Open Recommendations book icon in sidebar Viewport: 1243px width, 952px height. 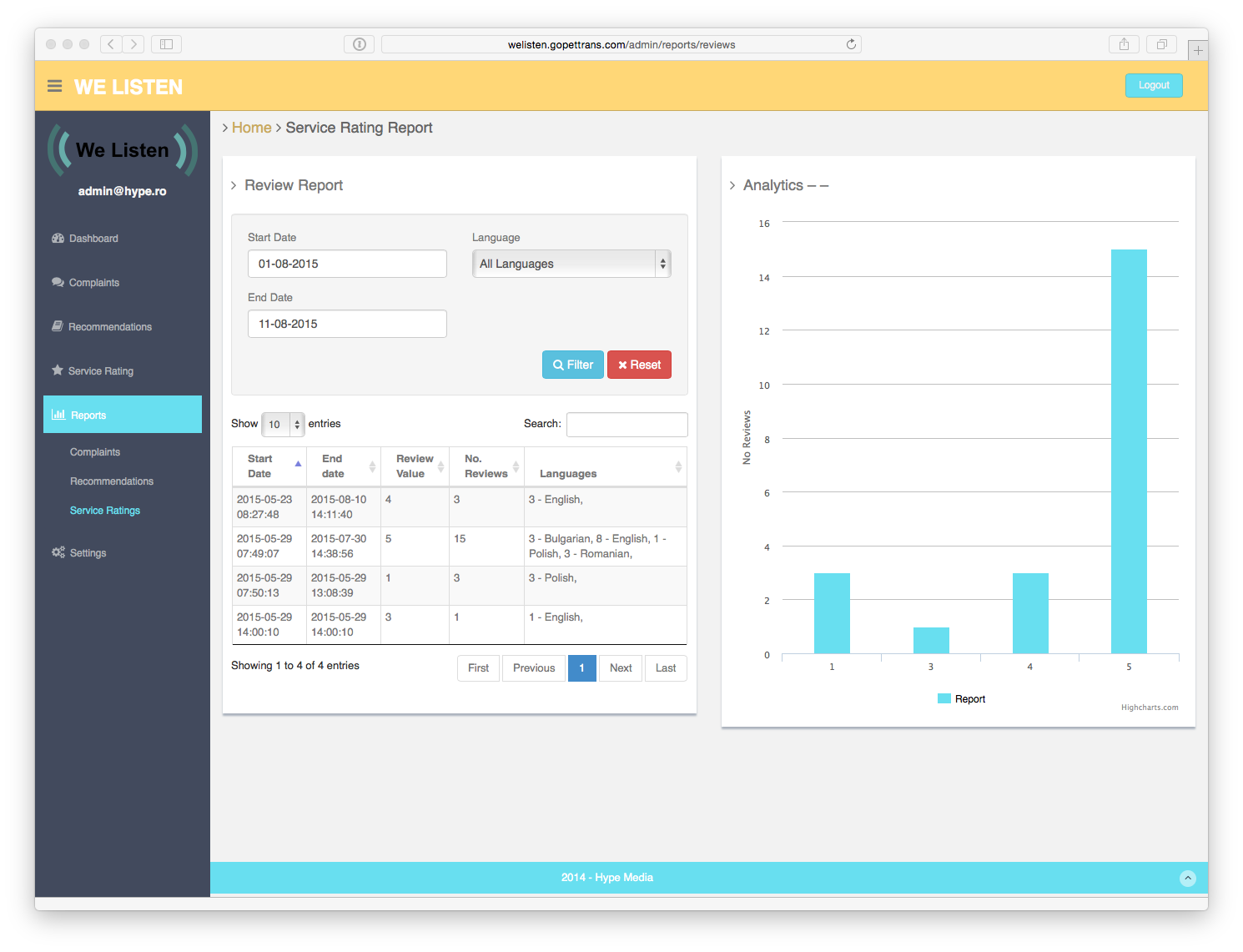[x=58, y=326]
